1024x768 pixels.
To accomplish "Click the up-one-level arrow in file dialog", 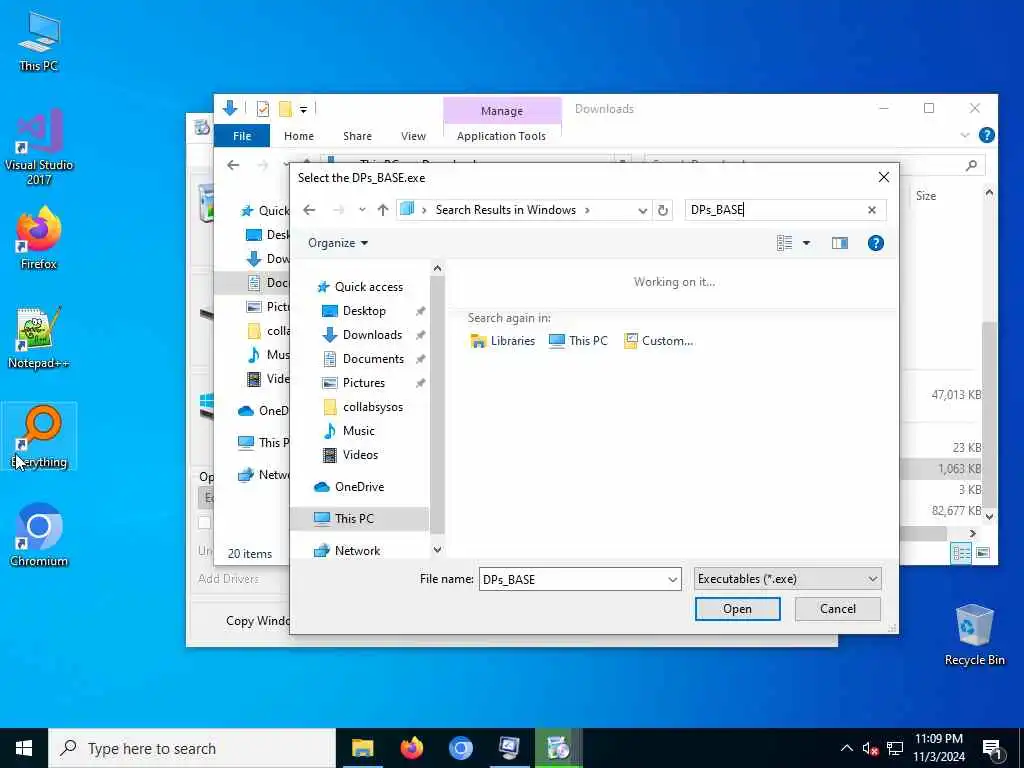I will (x=383, y=210).
